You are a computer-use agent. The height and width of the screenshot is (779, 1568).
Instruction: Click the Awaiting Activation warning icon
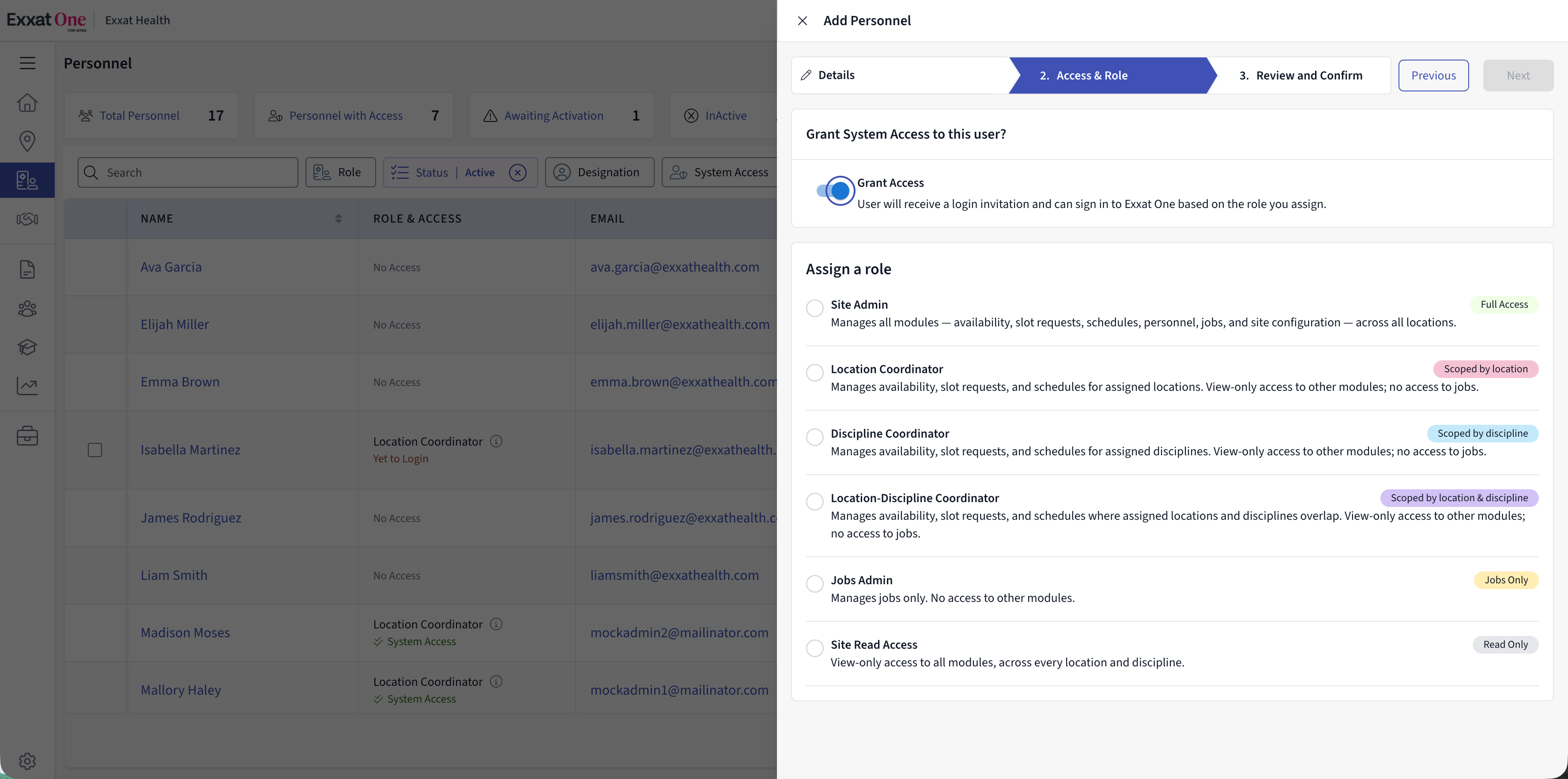pyautogui.click(x=490, y=116)
